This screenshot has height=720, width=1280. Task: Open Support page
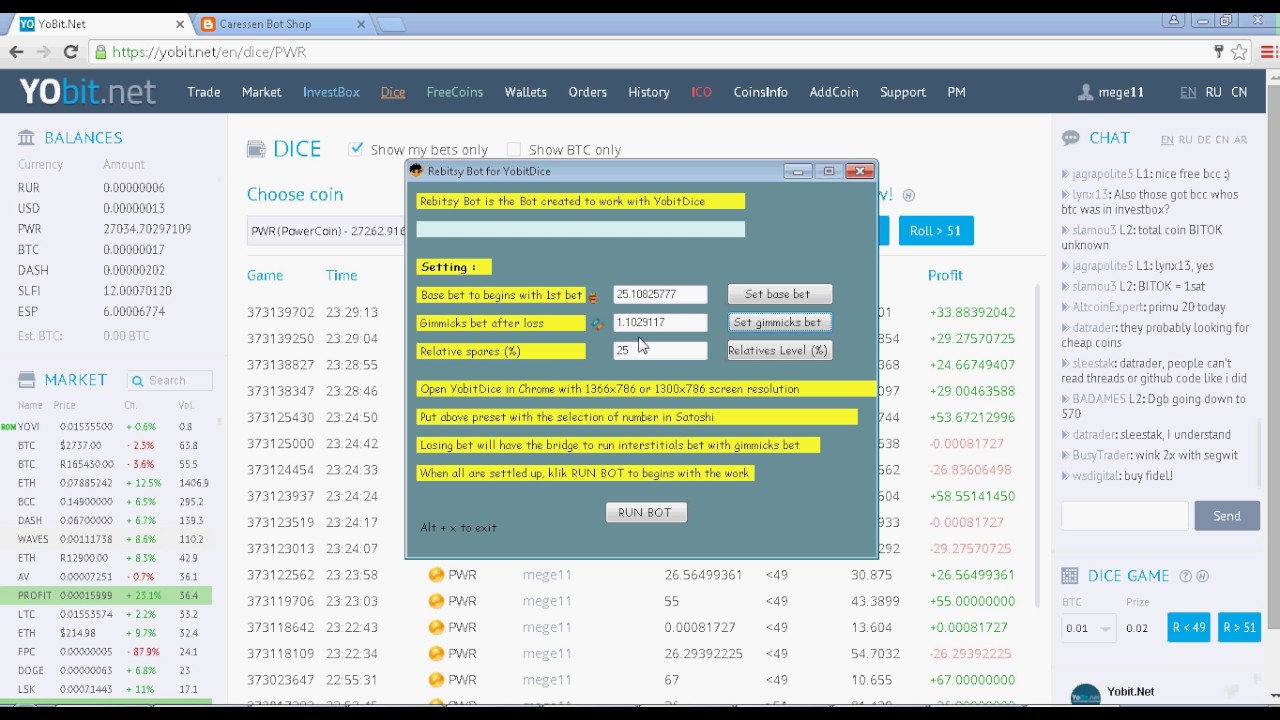tap(903, 92)
